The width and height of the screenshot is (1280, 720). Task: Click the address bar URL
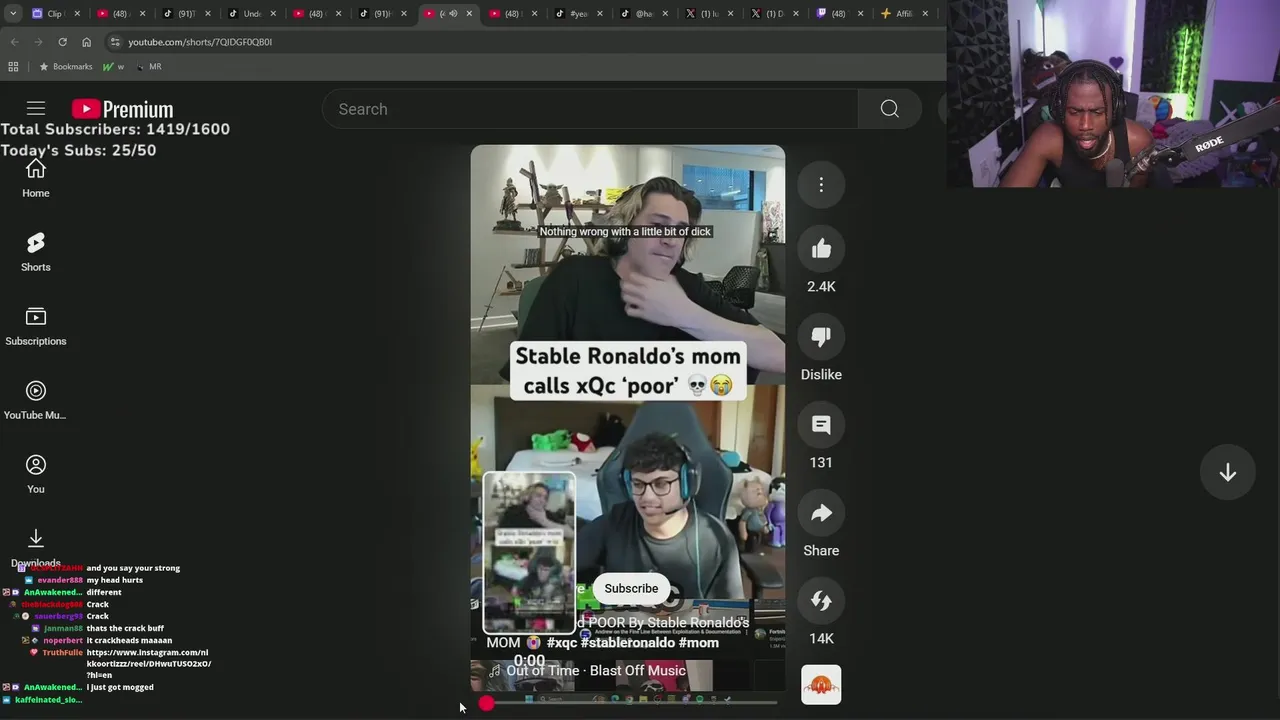click(200, 42)
